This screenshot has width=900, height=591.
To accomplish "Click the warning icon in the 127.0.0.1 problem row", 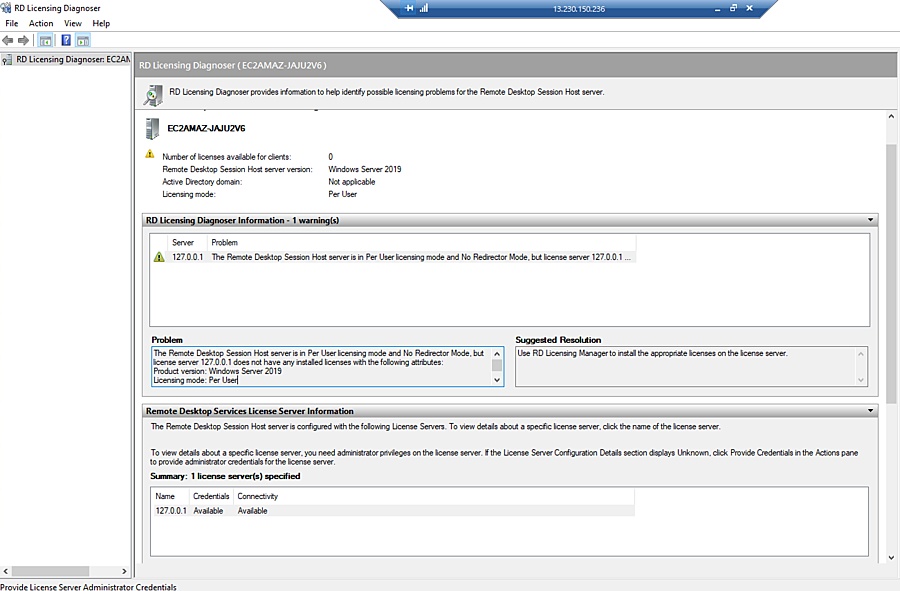I will (x=159, y=257).
